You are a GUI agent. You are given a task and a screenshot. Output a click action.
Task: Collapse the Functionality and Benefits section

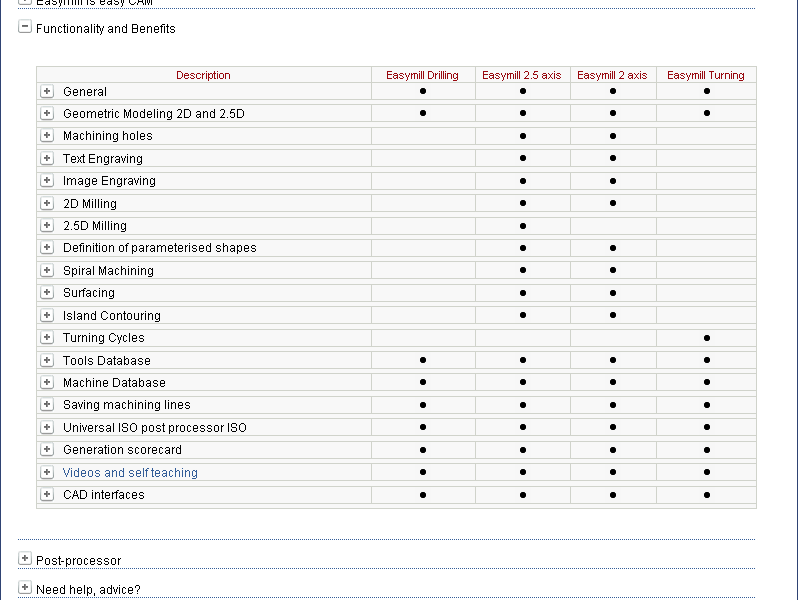(x=25, y=28)
